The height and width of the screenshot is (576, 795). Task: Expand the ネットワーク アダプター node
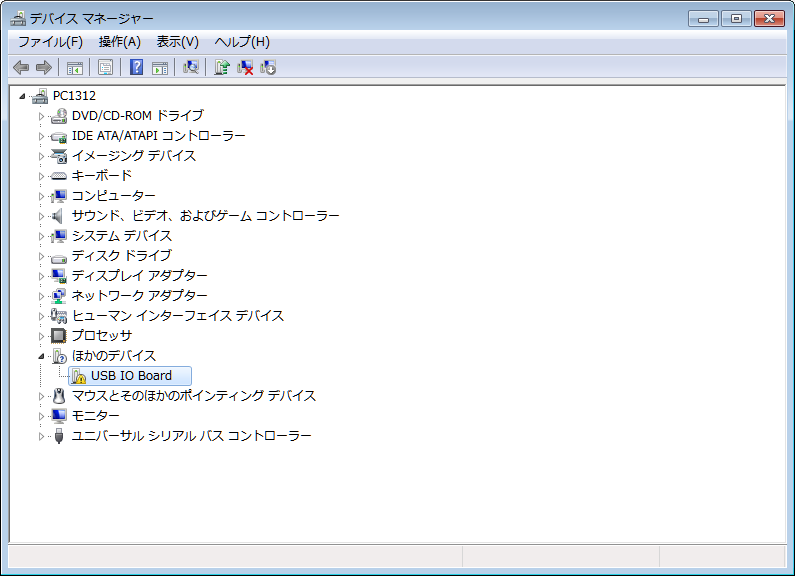pos(42,296)
